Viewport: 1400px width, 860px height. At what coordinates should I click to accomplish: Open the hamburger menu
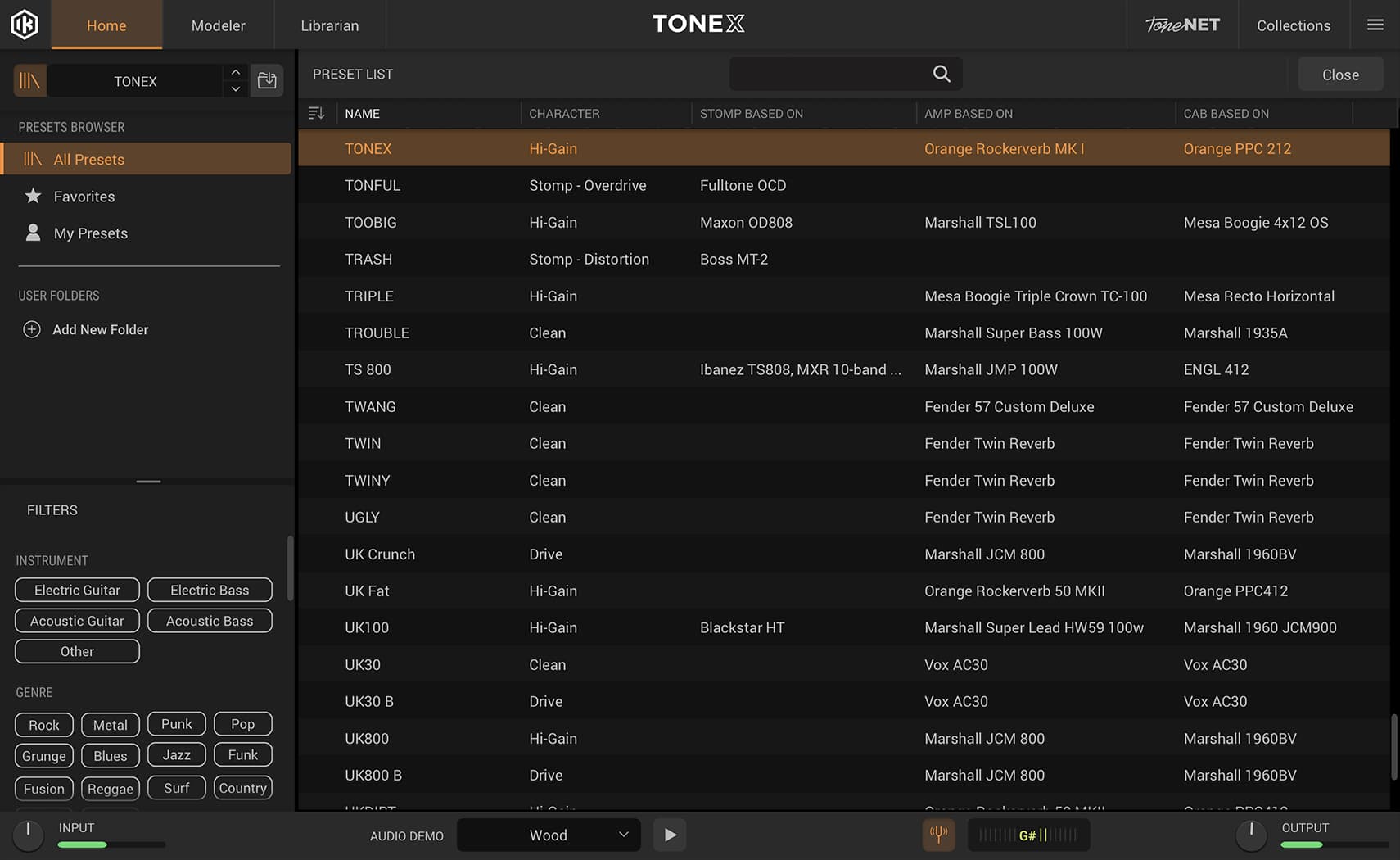[x=1375, y=25]
